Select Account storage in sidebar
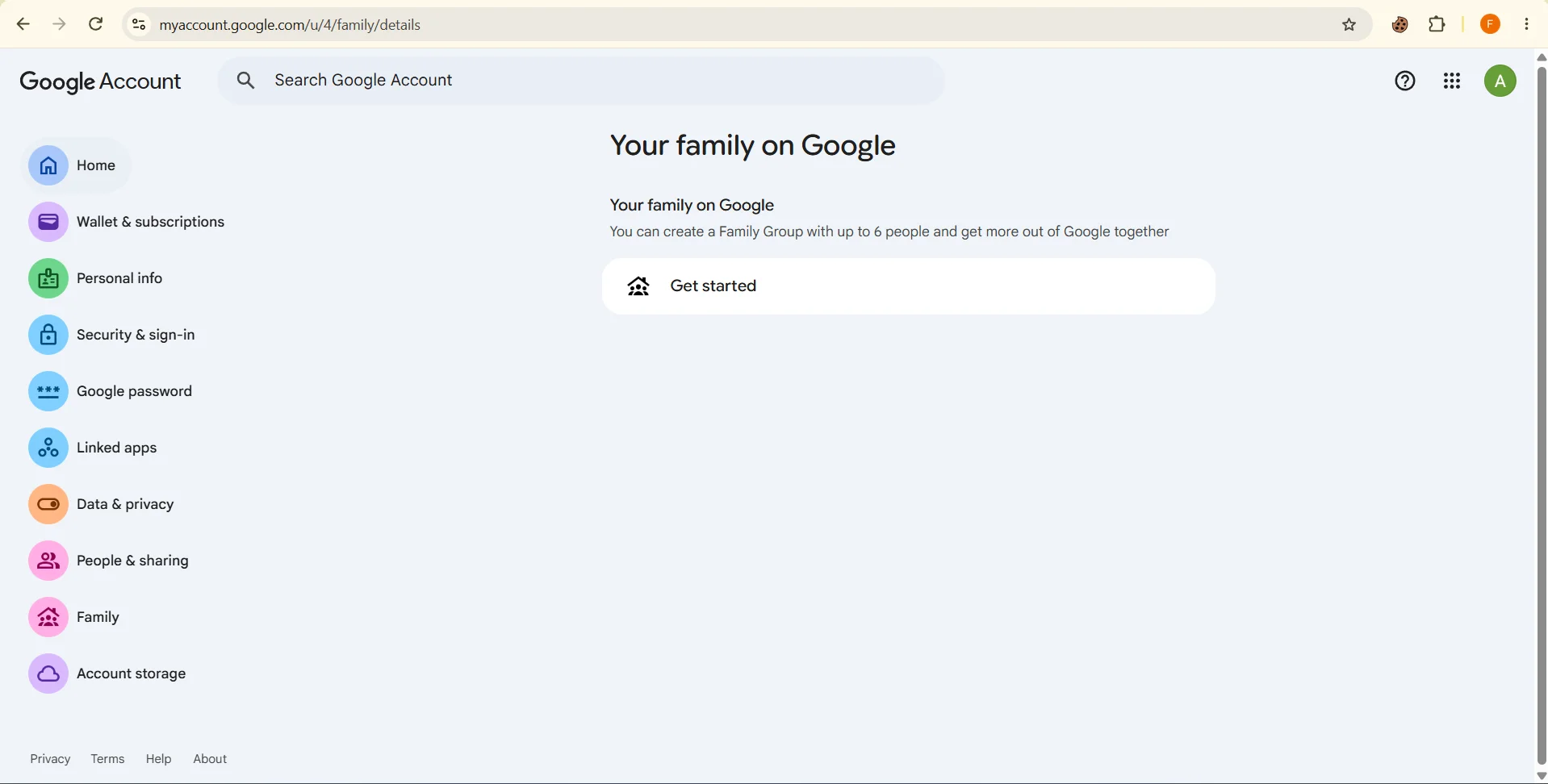This screenshot has width=1548, height=784. point(107,673)
